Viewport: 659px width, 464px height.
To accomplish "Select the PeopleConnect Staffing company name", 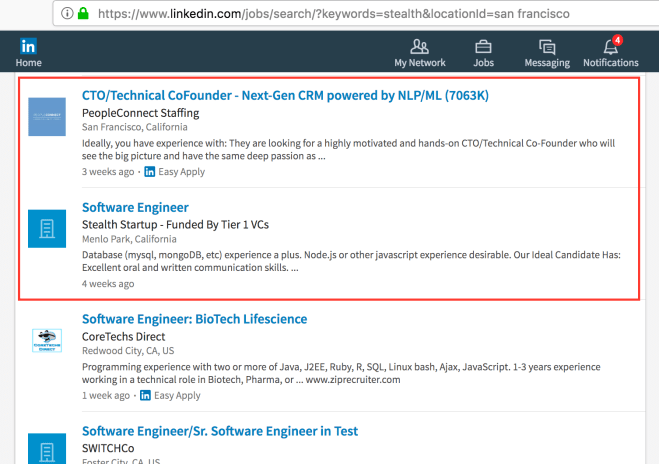I will coord(140,113).
